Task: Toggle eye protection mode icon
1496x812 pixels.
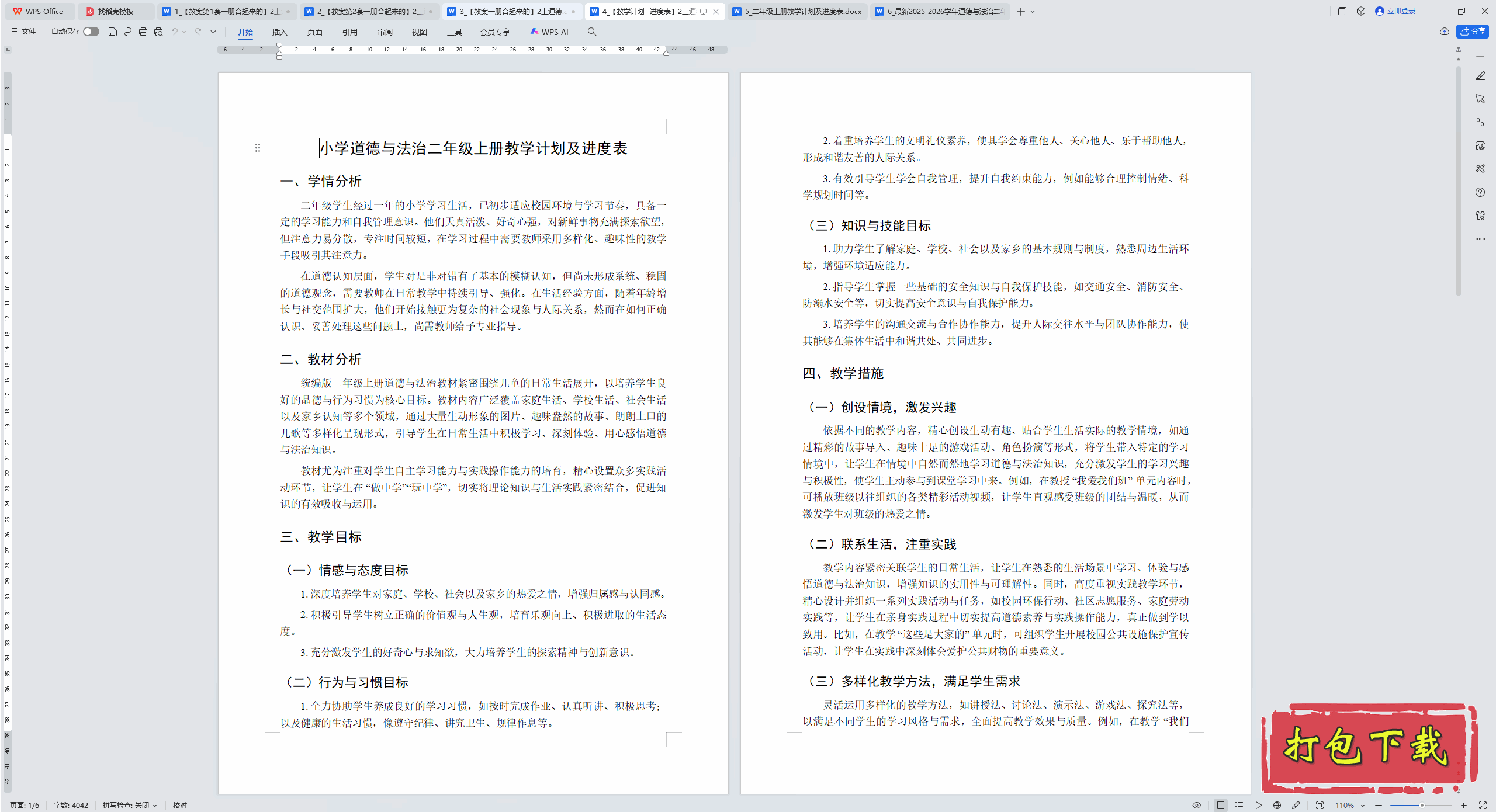Action: [x=1197, y=805]
